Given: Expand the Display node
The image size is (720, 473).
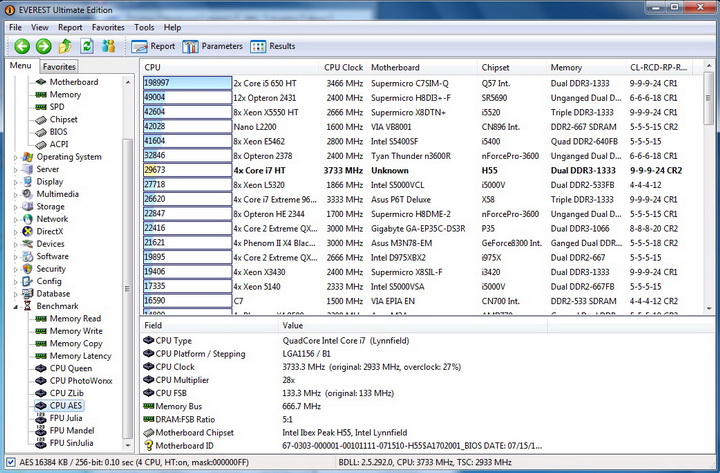Looking at the screenshot, I should pyautogui.click(x=16, y=182).
